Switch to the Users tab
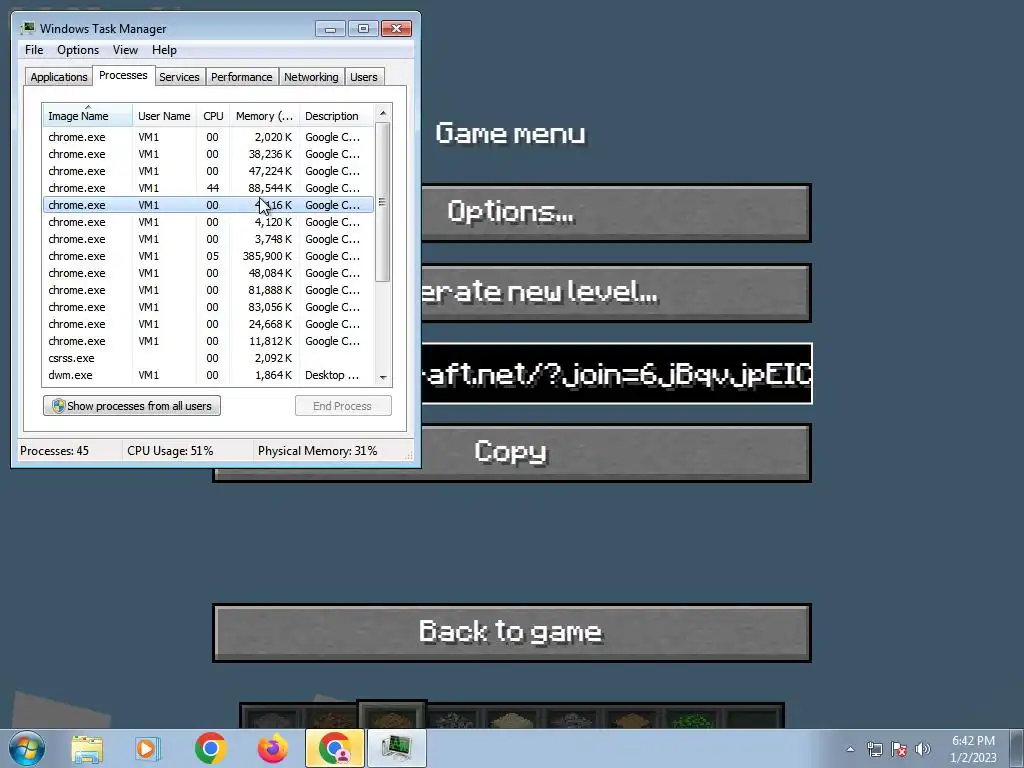 click(364, 77)
